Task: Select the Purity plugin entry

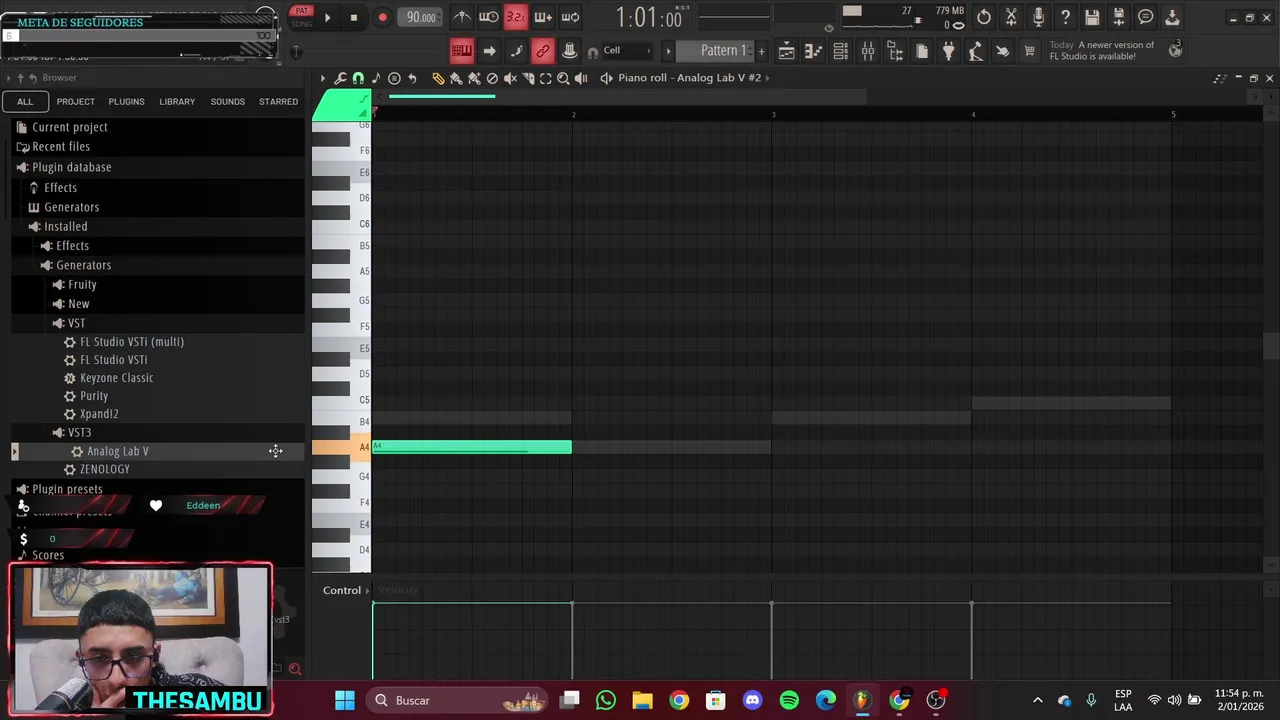Action: 94,396
